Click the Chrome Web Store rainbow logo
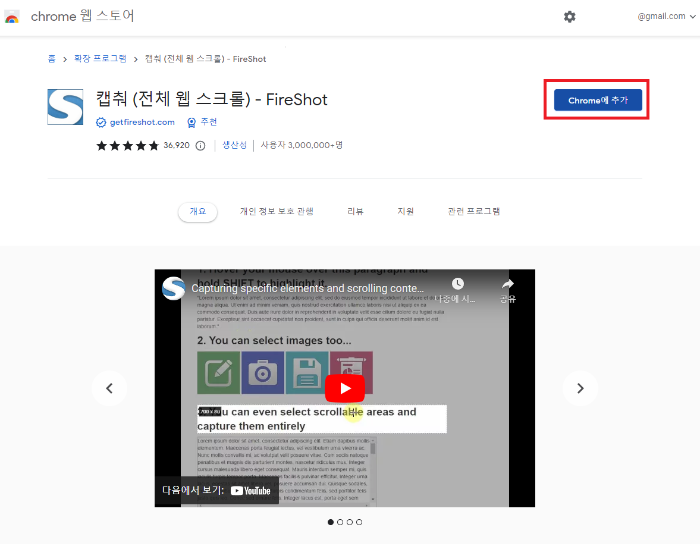700x544 pixels. [12, 17]
